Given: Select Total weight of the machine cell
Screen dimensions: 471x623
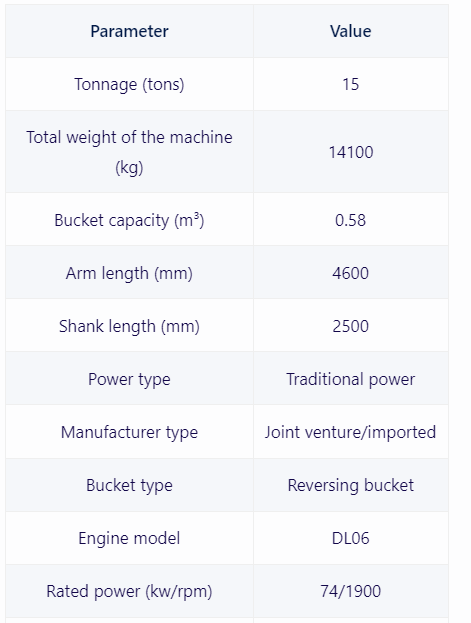Looking at the screenshot, I should (129, 152).
